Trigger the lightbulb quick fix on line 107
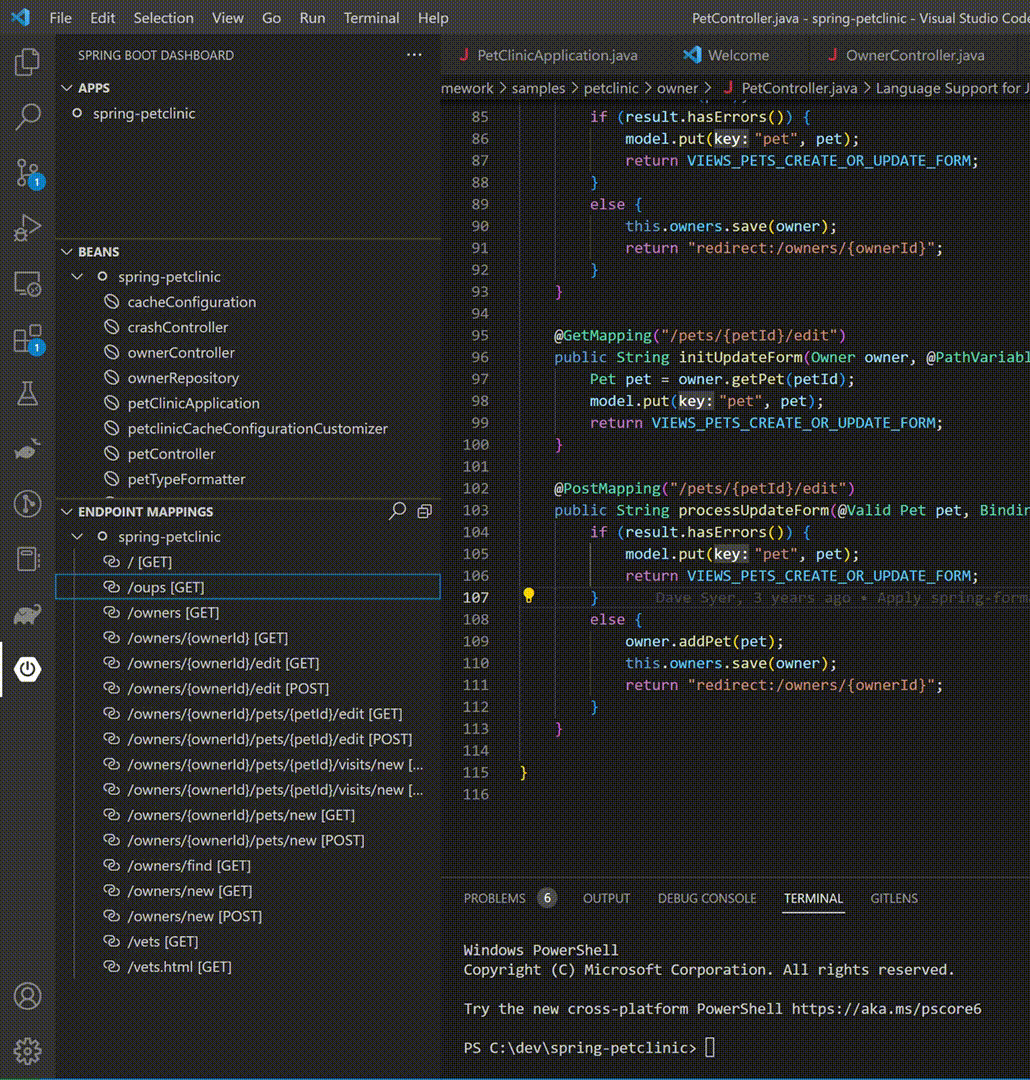 tap(529, 596)
